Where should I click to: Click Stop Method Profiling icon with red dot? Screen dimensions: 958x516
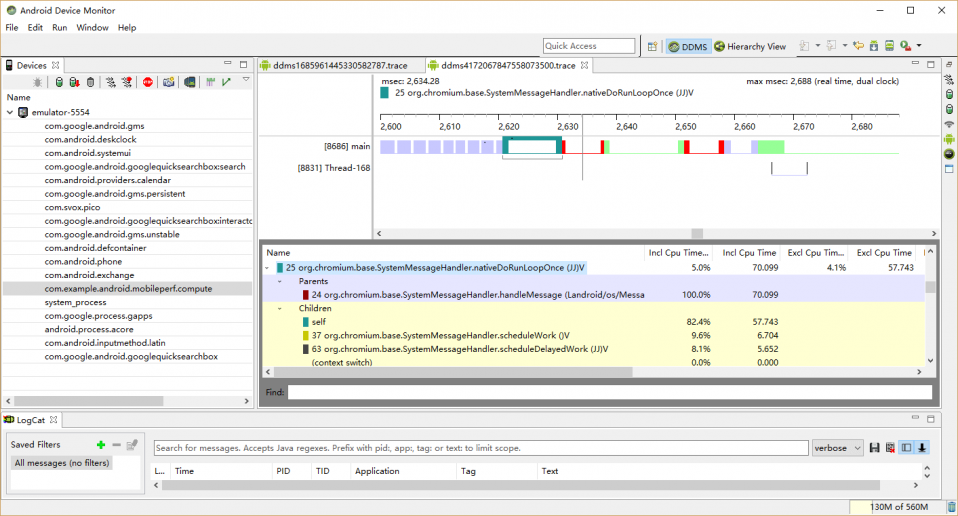(127, 82)
